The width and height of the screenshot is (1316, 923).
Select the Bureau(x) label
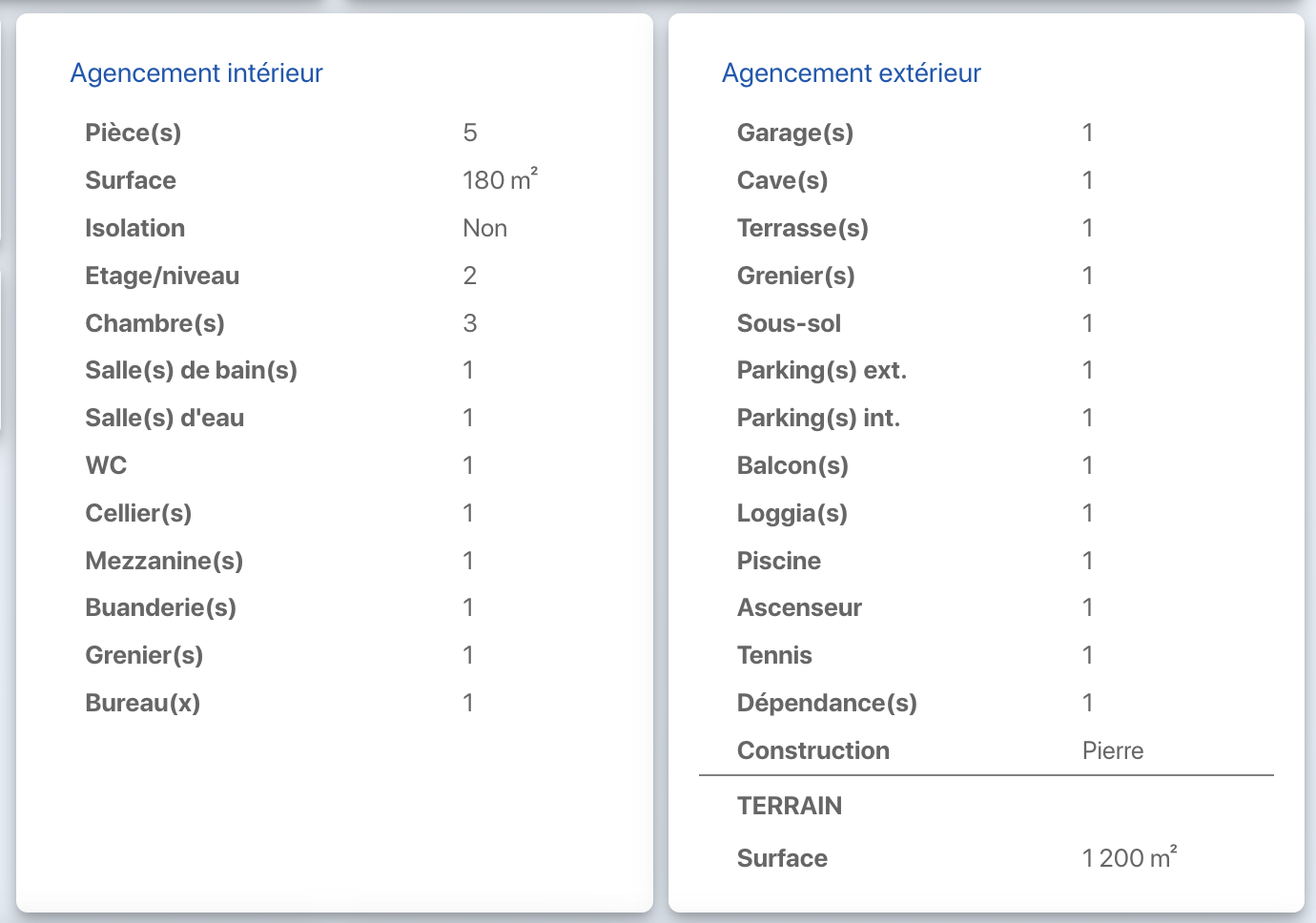pyautogui.click(x=142, y=703)
